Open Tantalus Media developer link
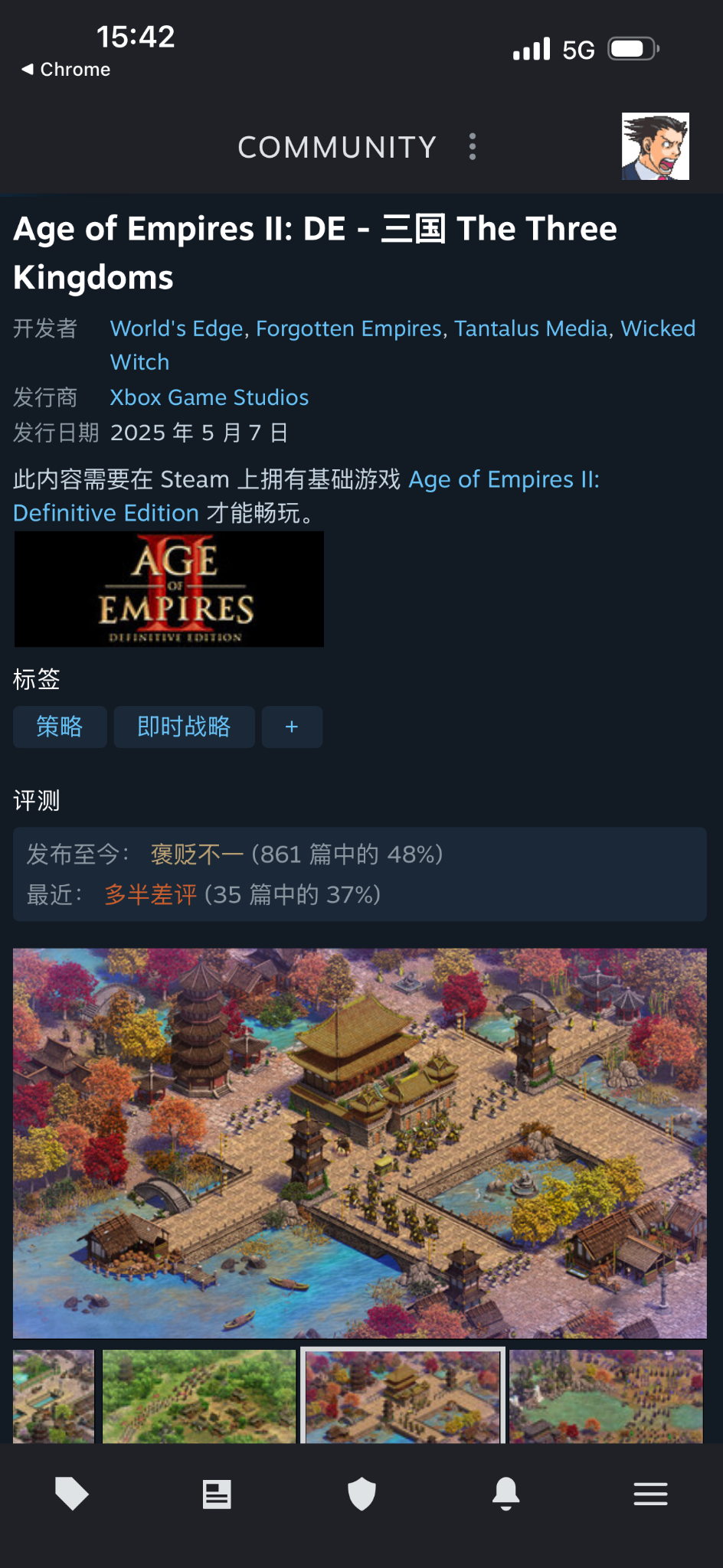The width and height of the screenshot is (723, 1568). coord(531,328)
